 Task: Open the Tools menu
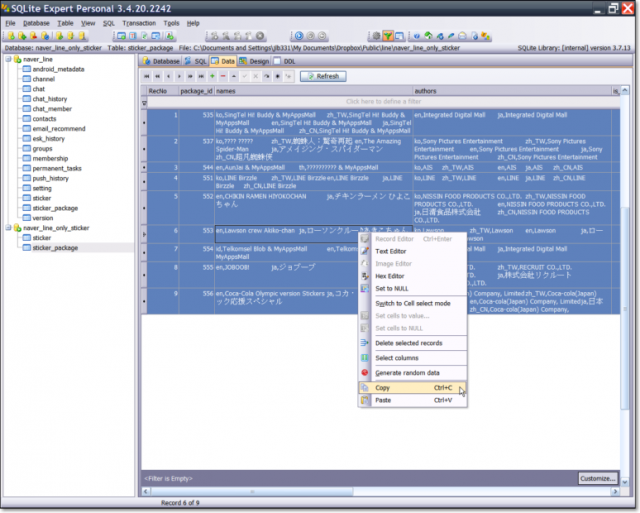171,23
